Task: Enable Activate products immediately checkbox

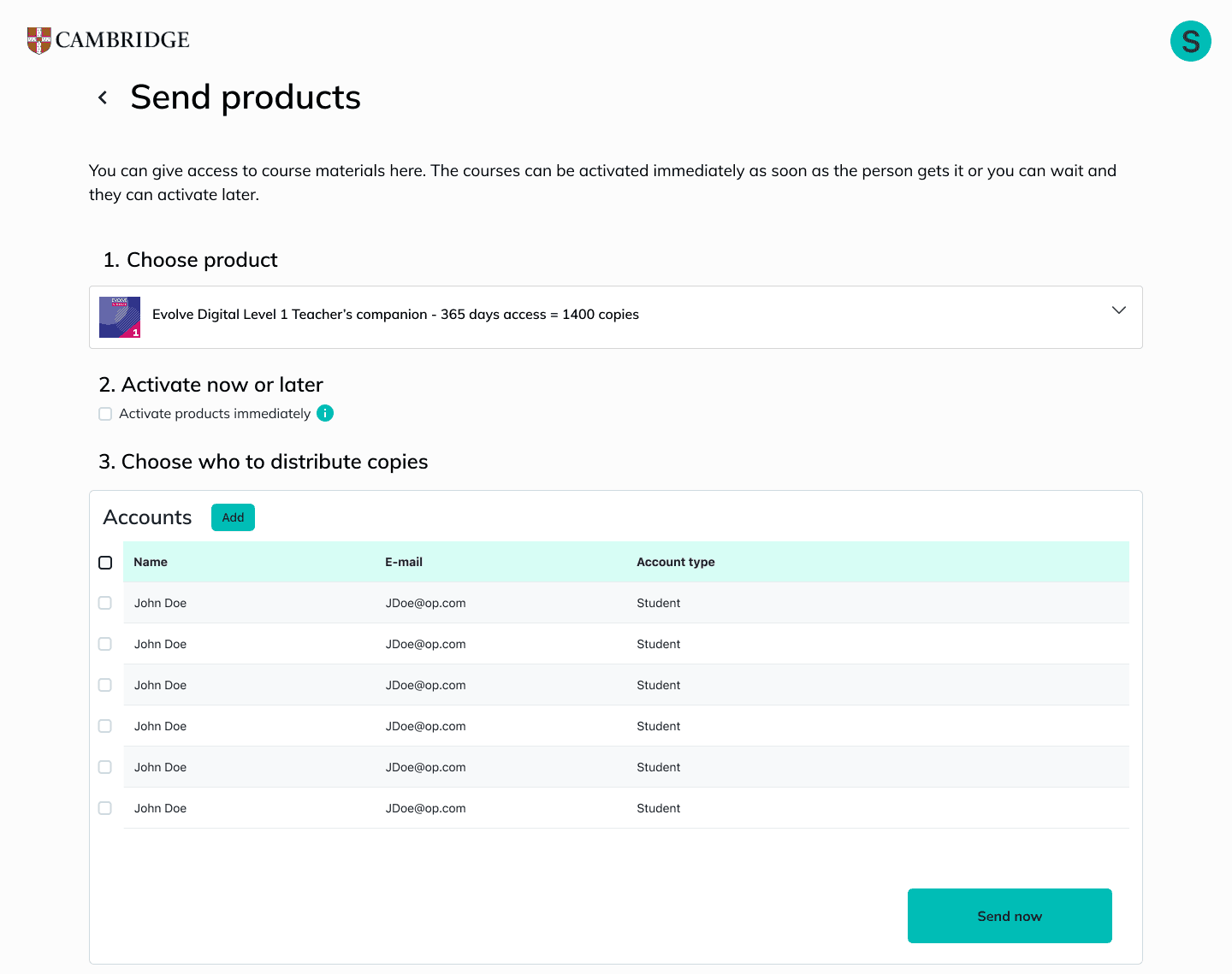Action: pyautogui.click(x=105, y=414)
